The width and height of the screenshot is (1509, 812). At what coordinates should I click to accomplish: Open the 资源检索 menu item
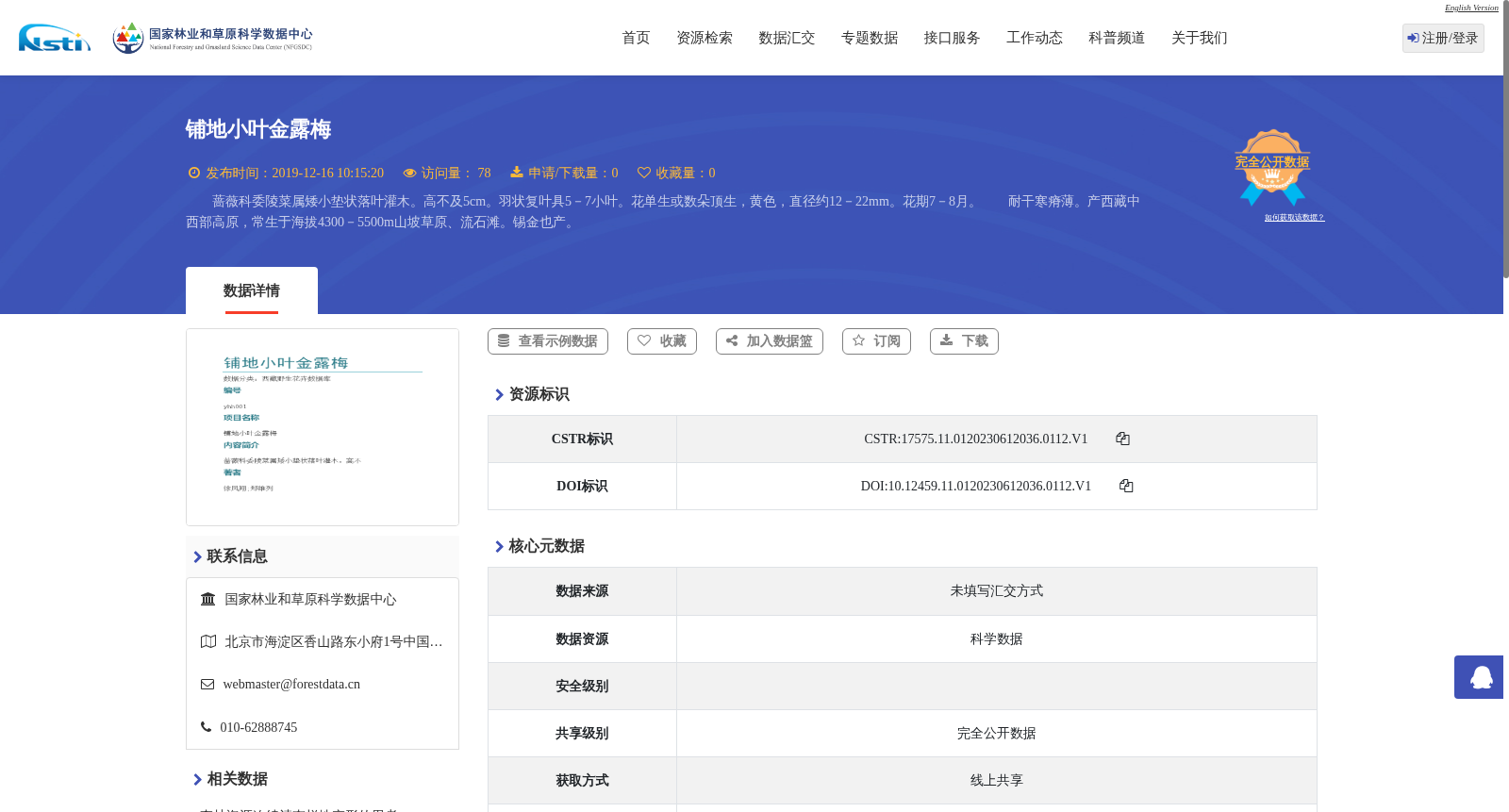point(705,38)
